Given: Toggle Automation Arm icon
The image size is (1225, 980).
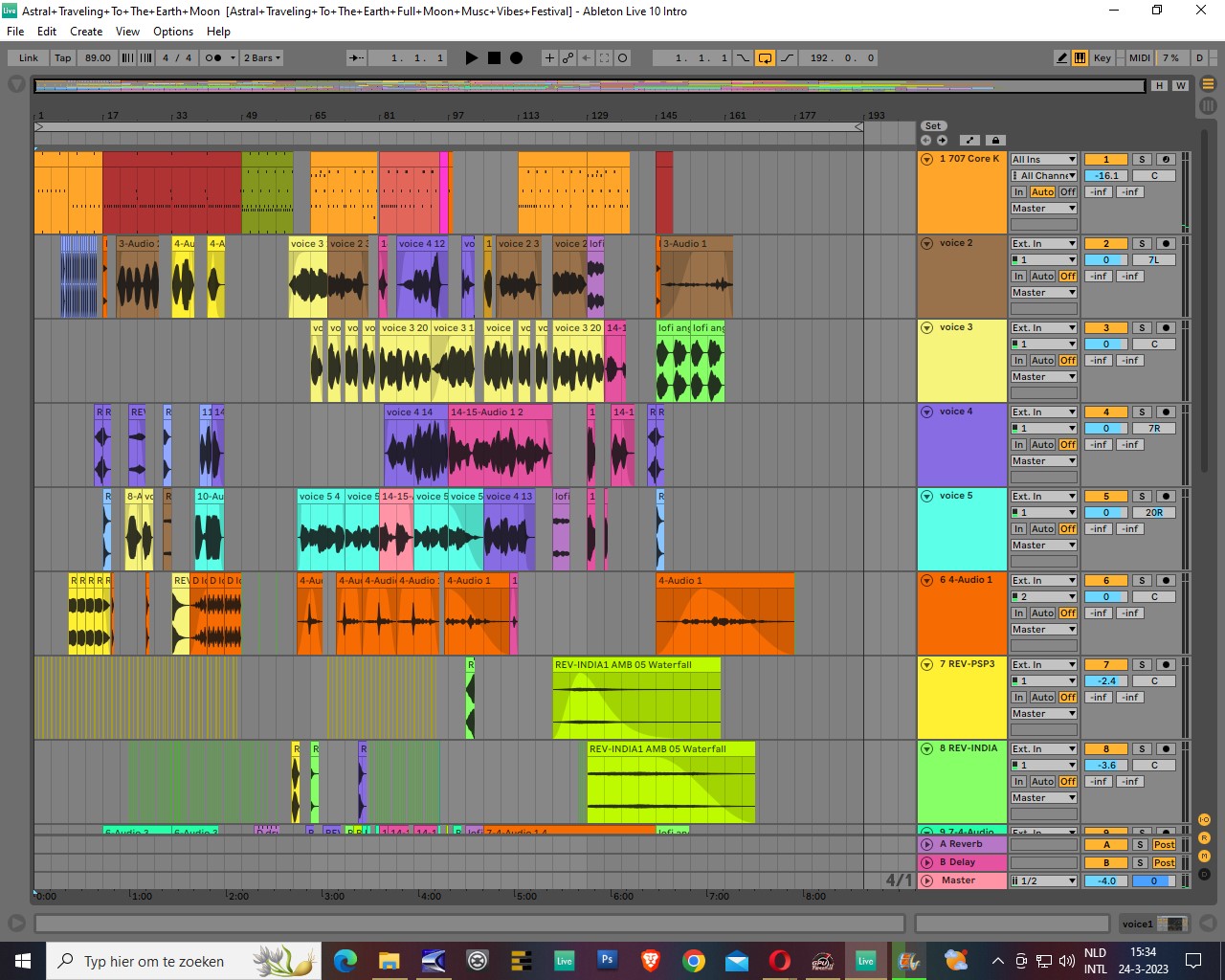Looking at the screenshot, I should coord(568,57).
